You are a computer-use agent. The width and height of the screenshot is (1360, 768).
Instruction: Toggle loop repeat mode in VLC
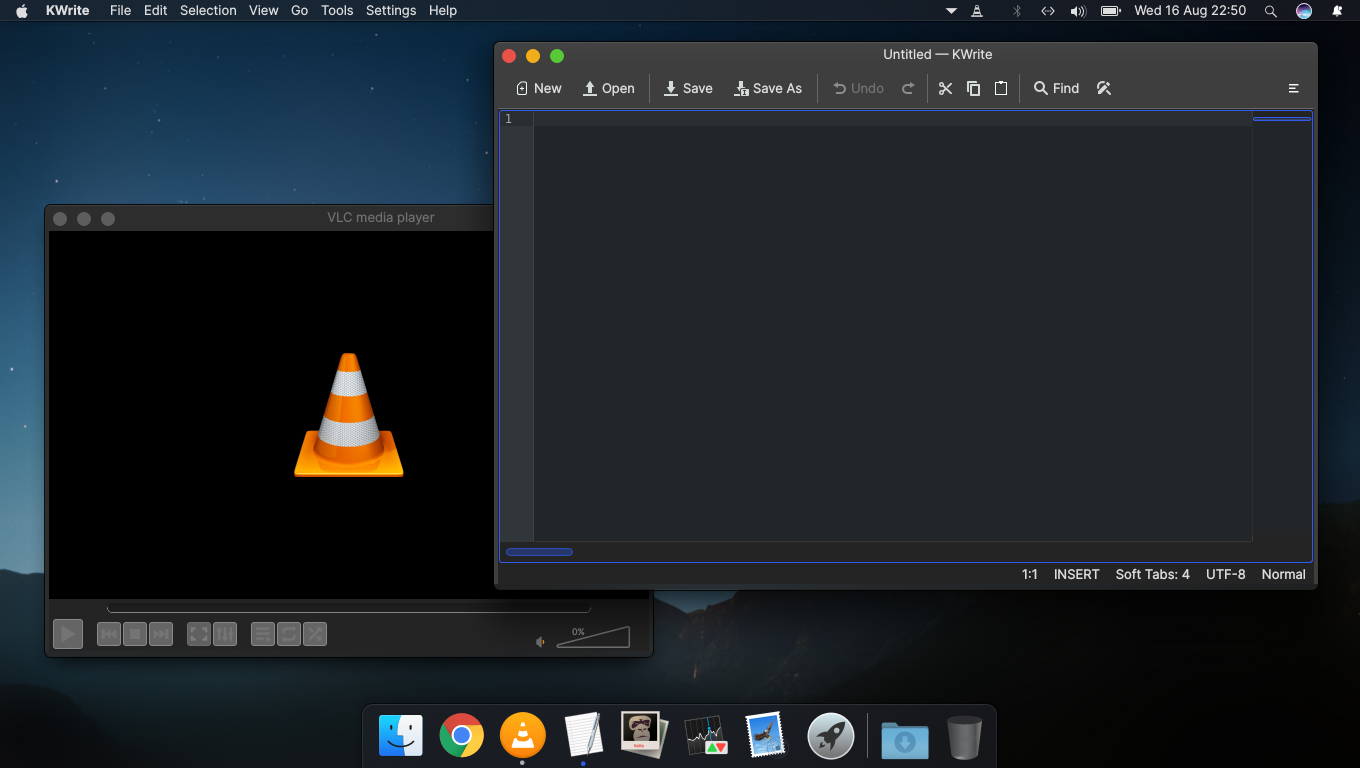[x=289, y=634]
